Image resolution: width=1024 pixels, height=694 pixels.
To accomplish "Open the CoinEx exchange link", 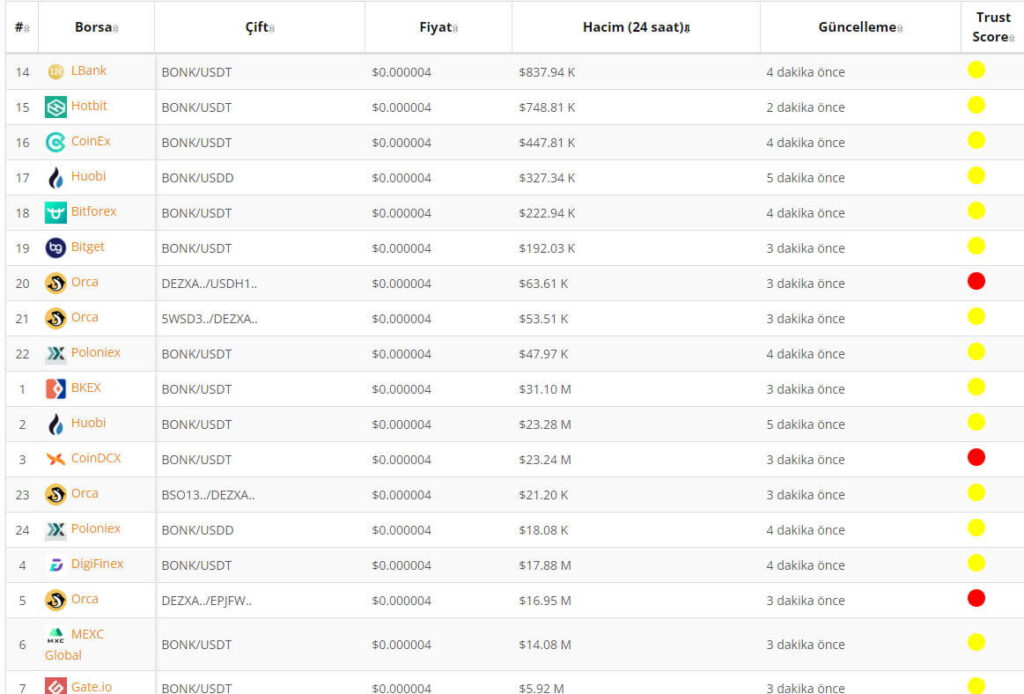I will click(91, 141).
